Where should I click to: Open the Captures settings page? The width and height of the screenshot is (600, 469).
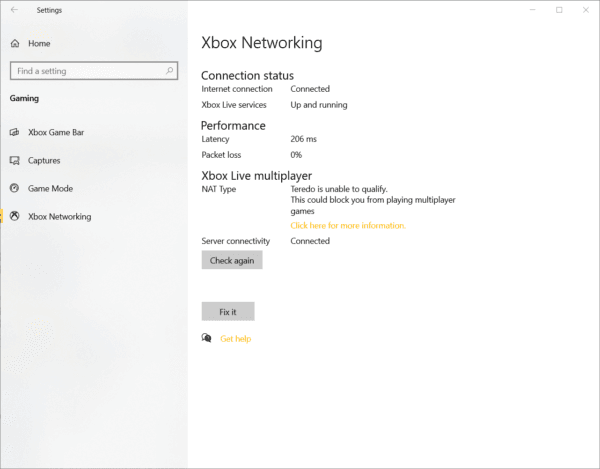(x=44, y=160)
